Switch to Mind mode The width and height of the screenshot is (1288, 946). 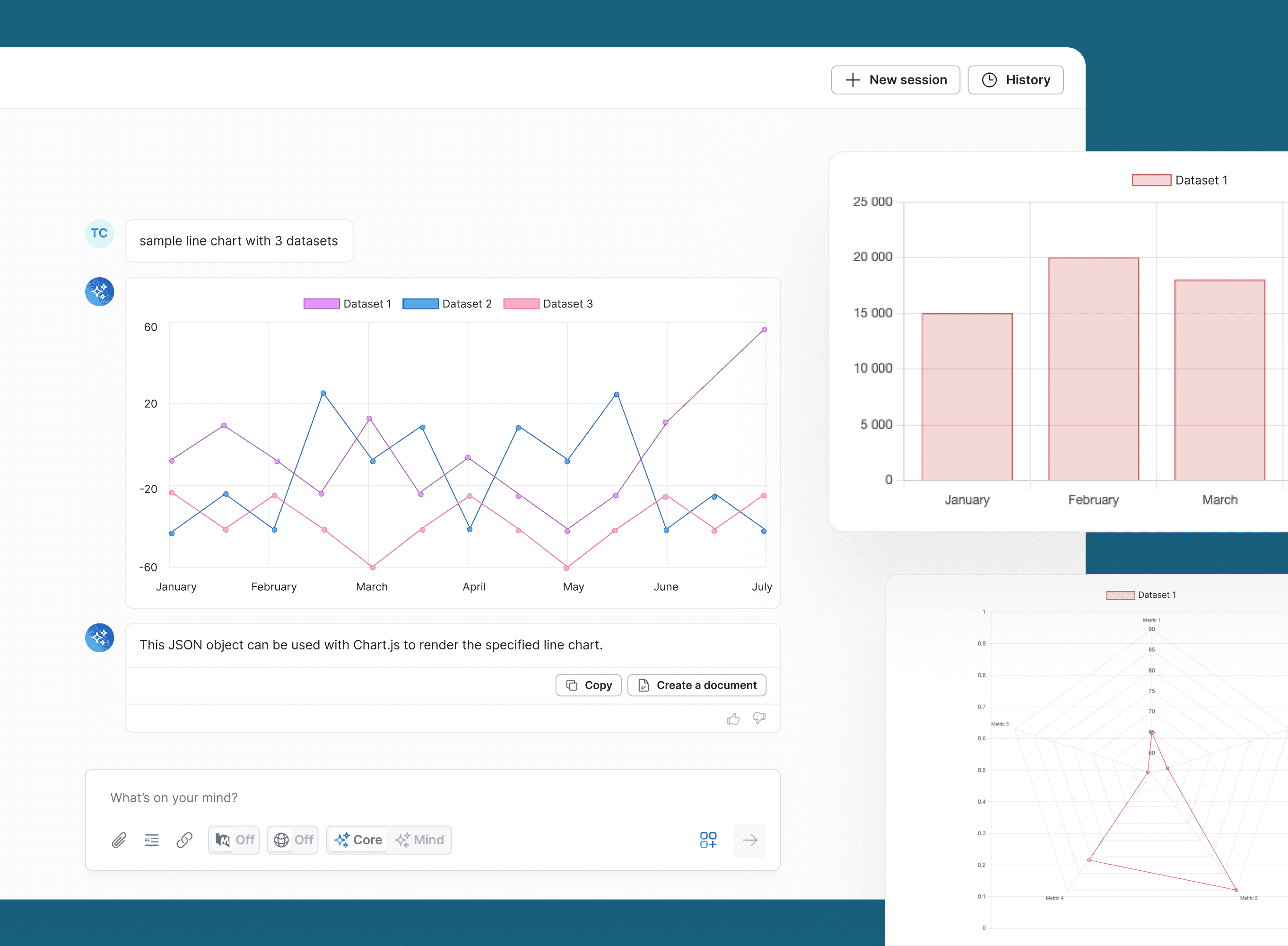419,840
